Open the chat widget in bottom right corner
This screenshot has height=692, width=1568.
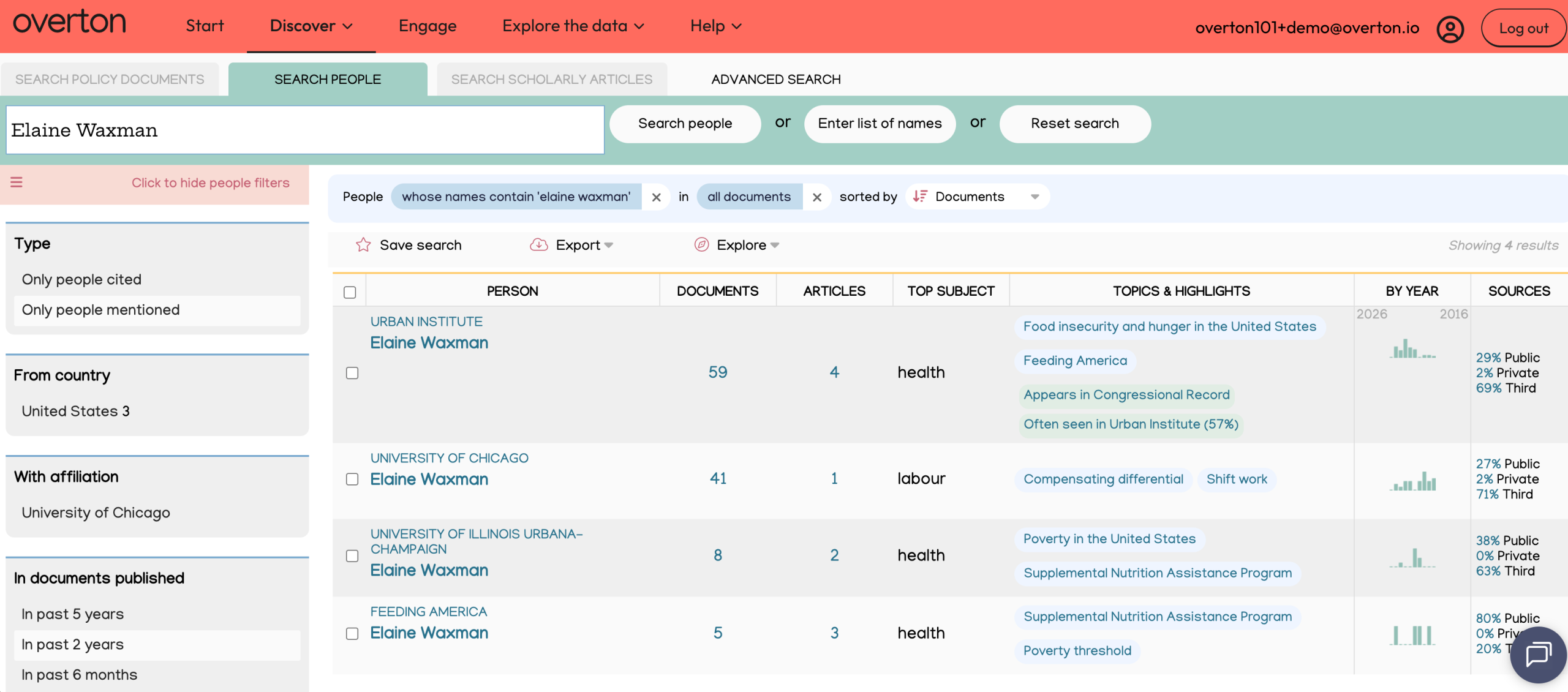click(1537, 654)
